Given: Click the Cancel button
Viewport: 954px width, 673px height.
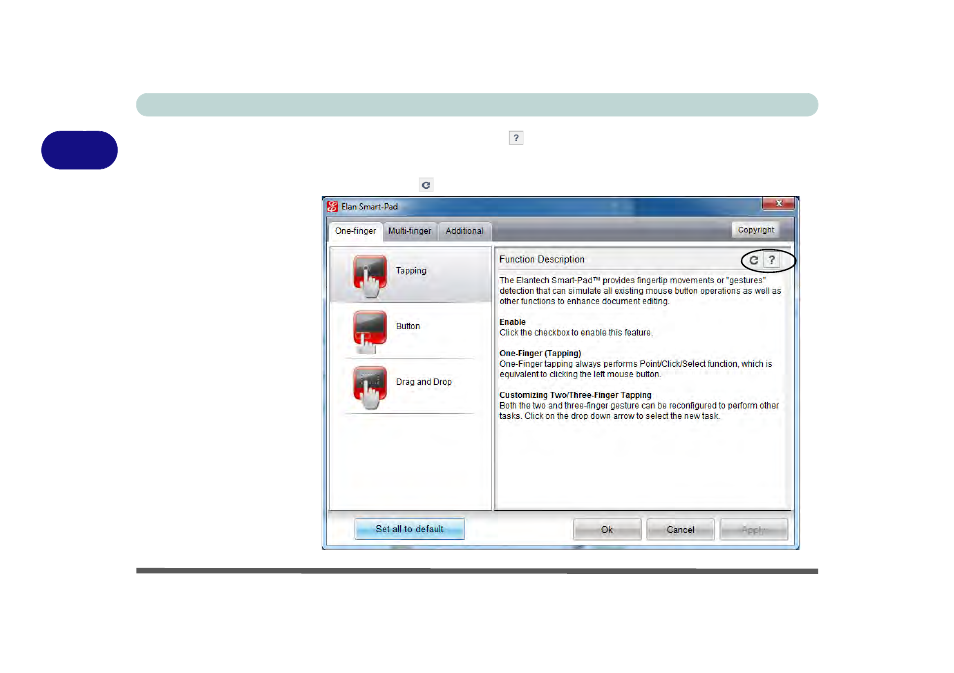Looking at the screenshot, I should pyautogui.click(x=680, y=528).
